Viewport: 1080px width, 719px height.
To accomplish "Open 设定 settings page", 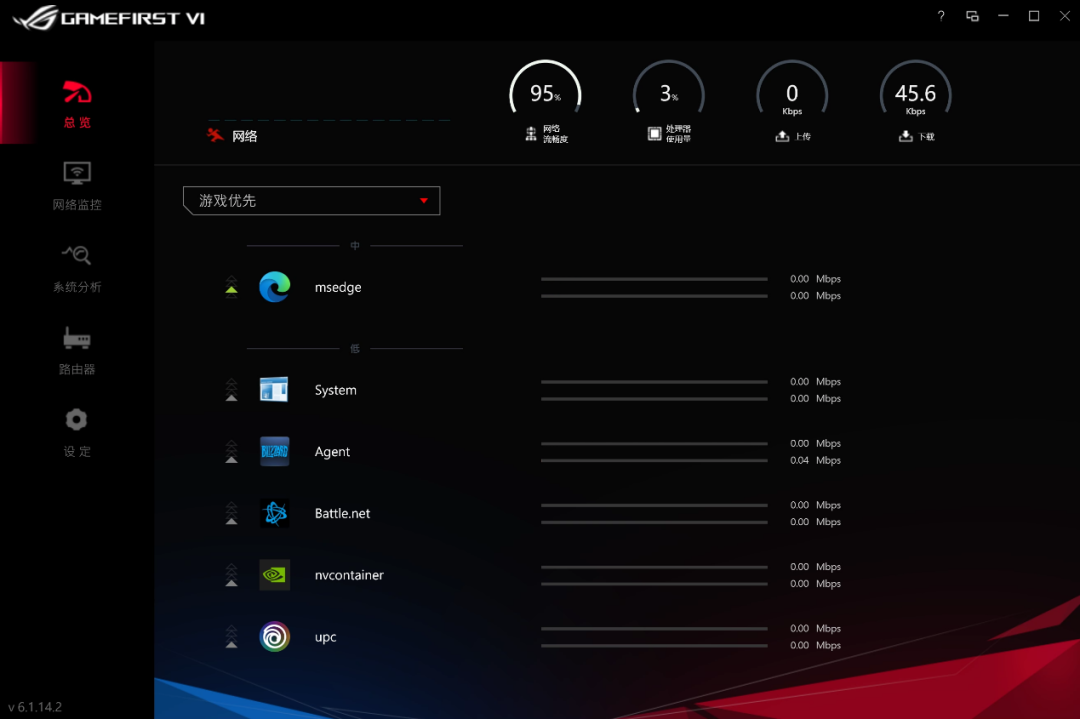I will click(x=76, y=433).
